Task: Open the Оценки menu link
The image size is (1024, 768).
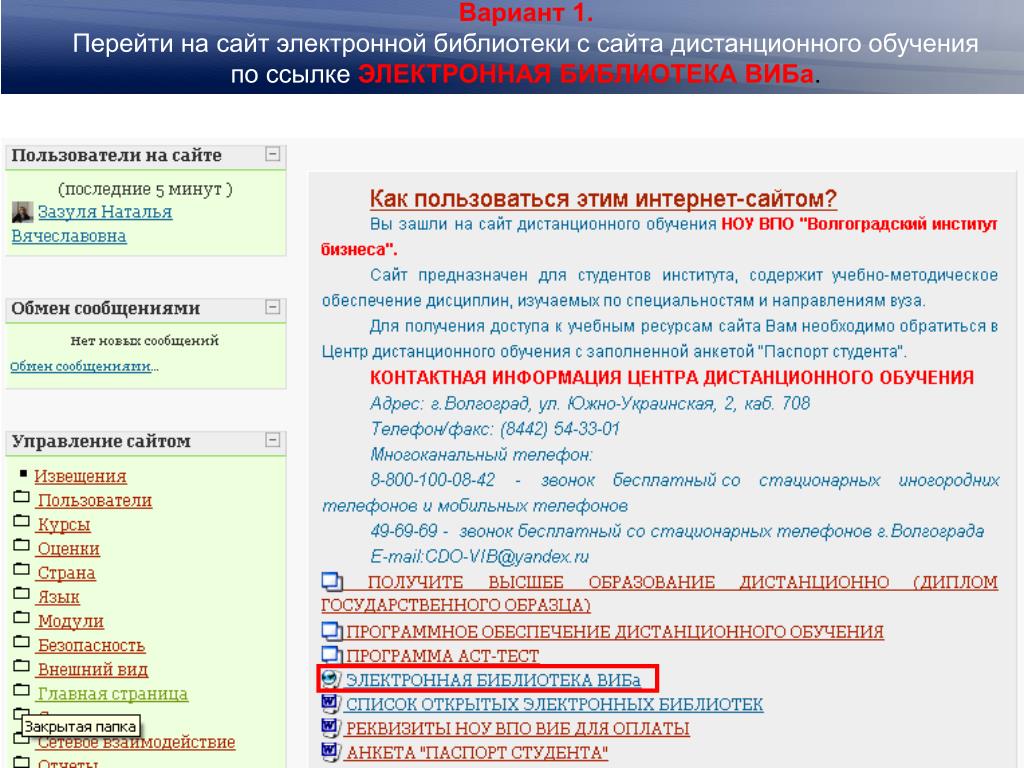Action: pyautogui.click(x=69, y=549)
